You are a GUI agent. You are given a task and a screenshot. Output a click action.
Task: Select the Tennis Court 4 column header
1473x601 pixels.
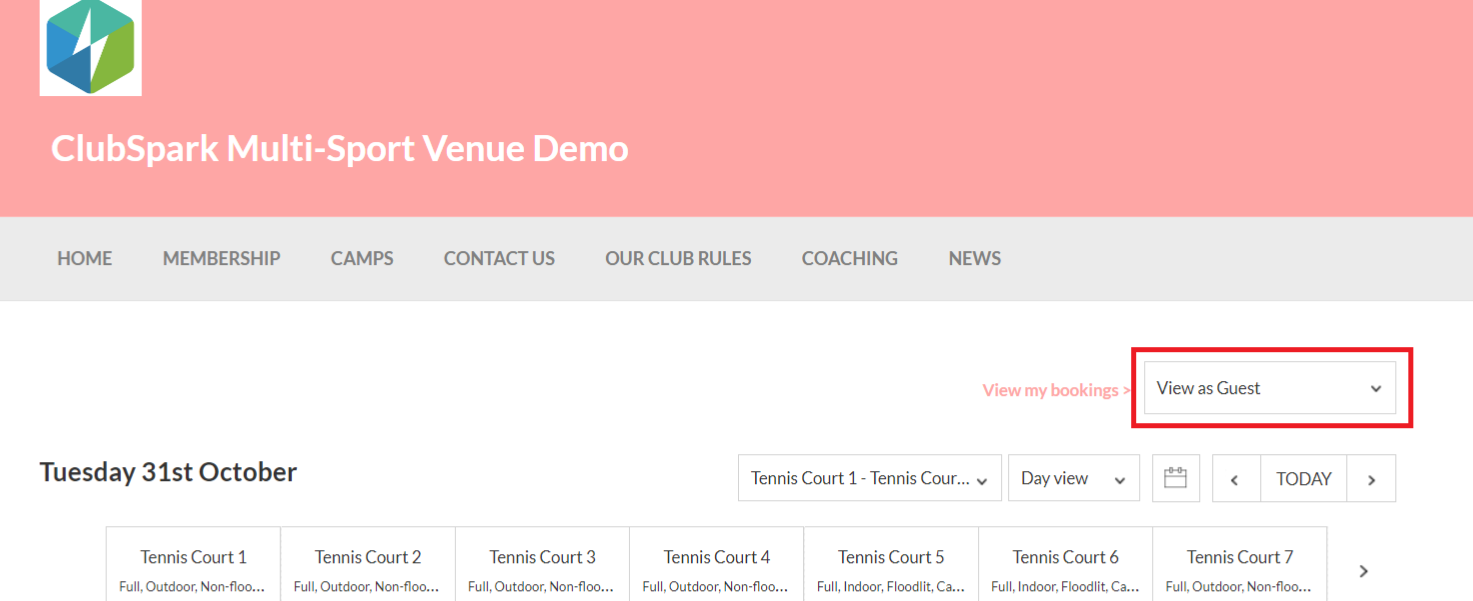coord(717,564)
